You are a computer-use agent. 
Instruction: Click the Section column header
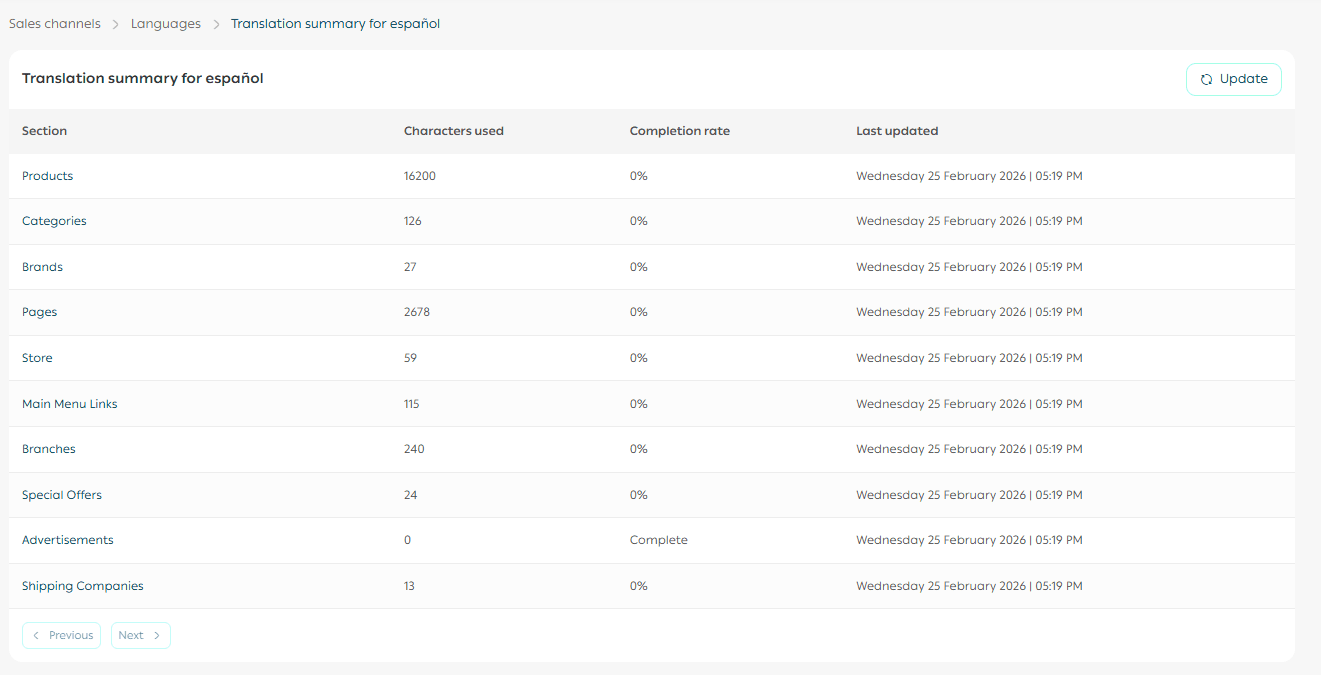click(x=45, y=131)
